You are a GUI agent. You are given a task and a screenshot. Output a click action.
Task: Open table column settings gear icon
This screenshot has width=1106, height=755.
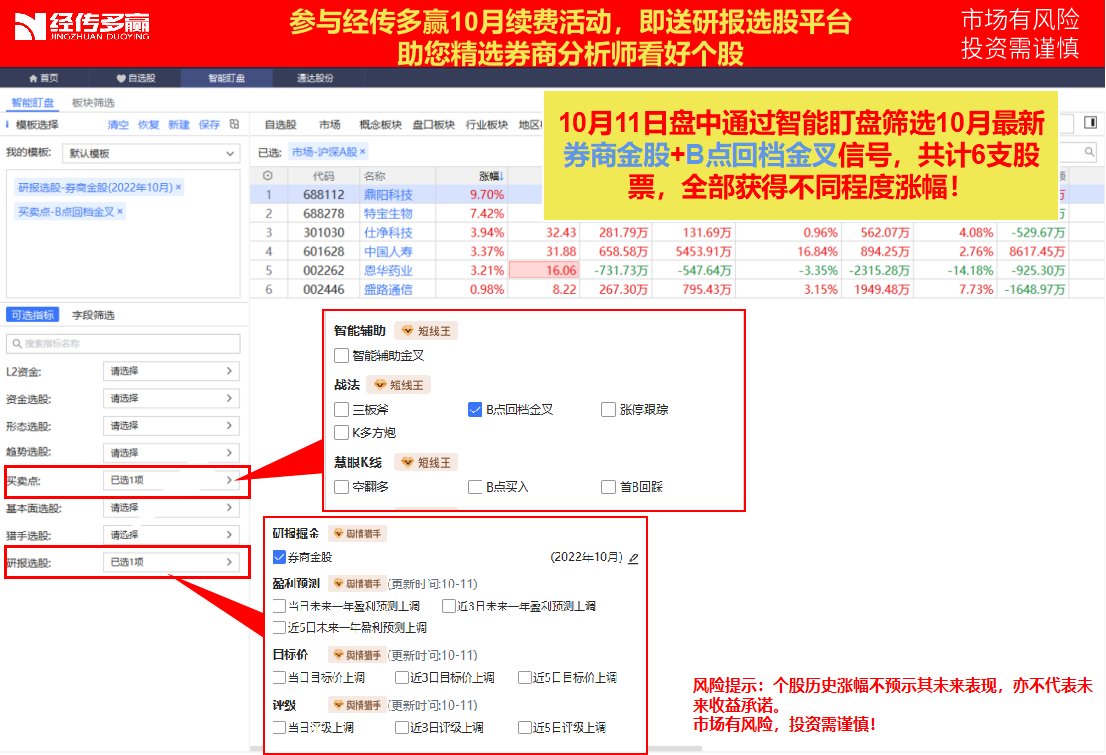coord(267,176)
